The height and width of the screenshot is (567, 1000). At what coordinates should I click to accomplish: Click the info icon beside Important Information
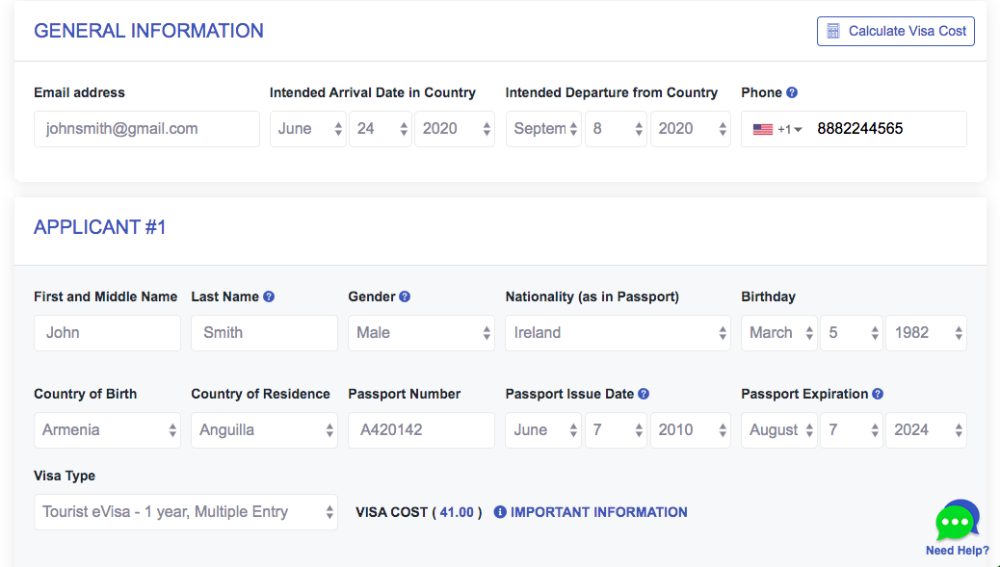click(500, 512)
